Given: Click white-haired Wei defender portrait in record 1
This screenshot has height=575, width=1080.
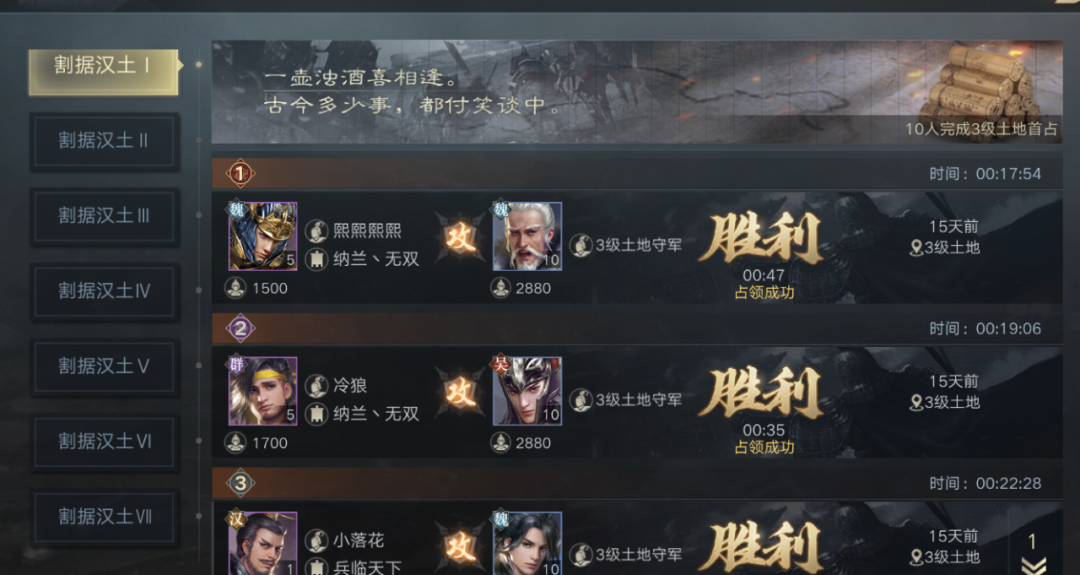Looking at the screenshot, I should coord(527,236).
